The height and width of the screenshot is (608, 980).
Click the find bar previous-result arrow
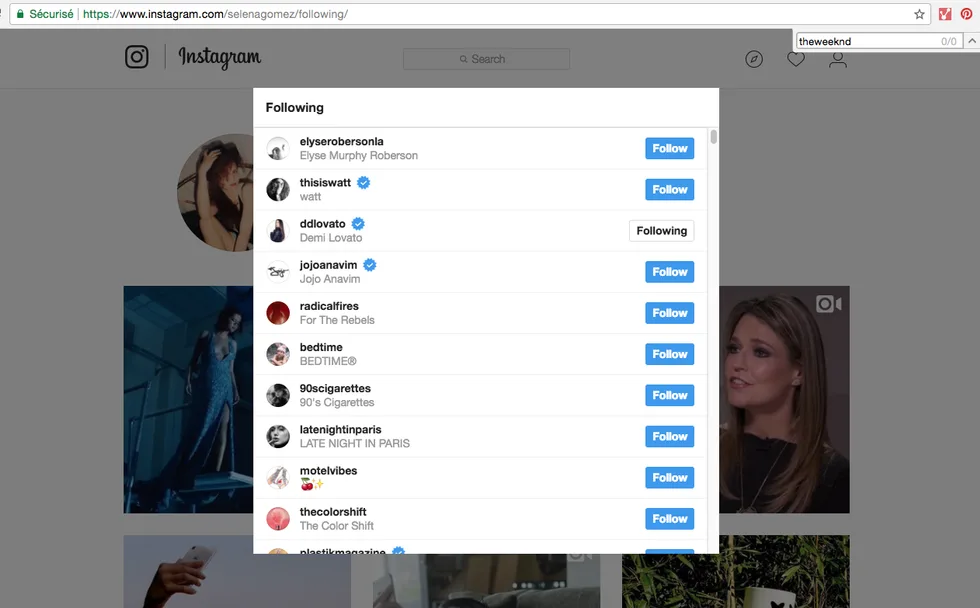click(x=972, y=41)
